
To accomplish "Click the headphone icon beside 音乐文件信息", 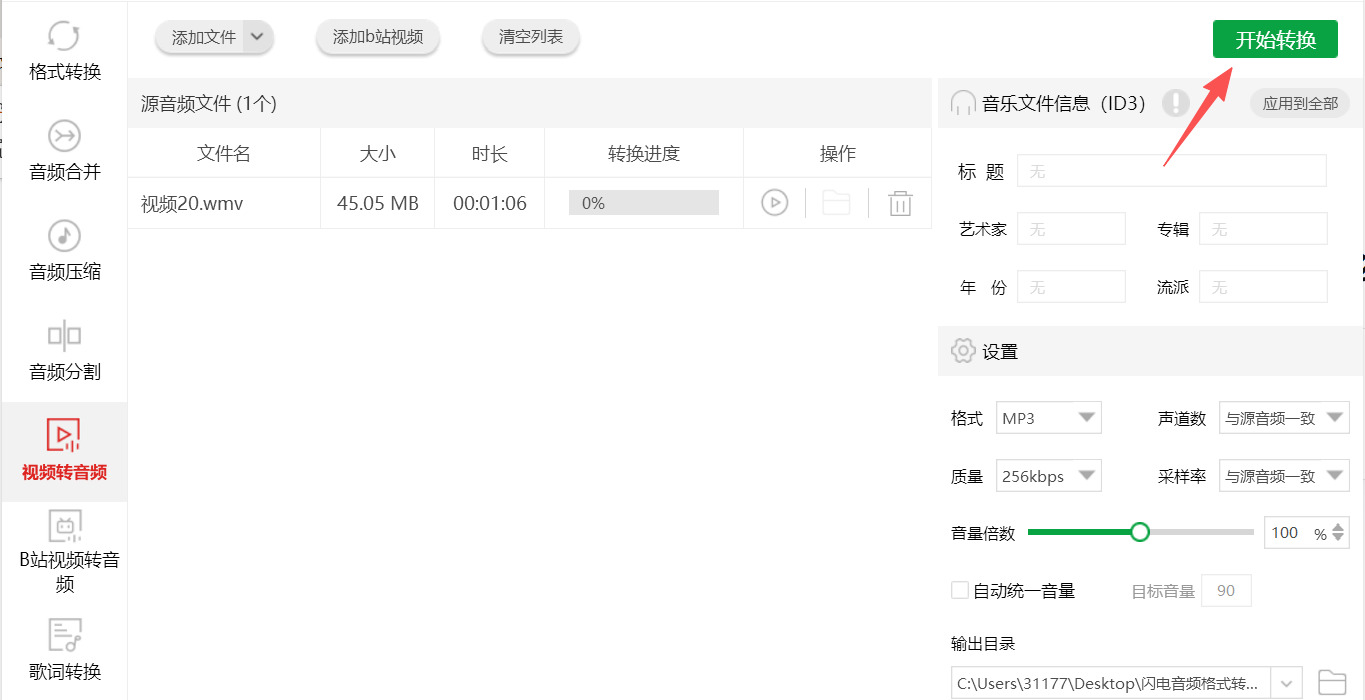I will [x=962, y=103].
